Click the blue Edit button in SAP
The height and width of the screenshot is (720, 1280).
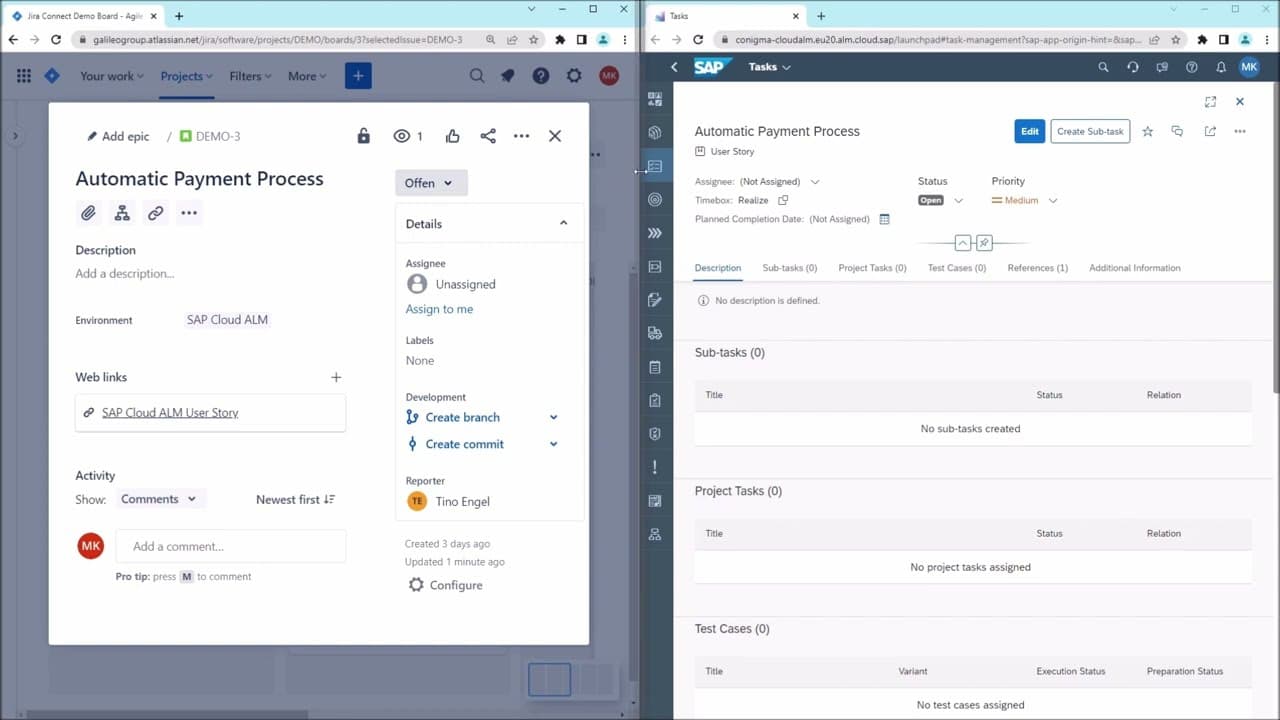click(x=1030, y=131)
